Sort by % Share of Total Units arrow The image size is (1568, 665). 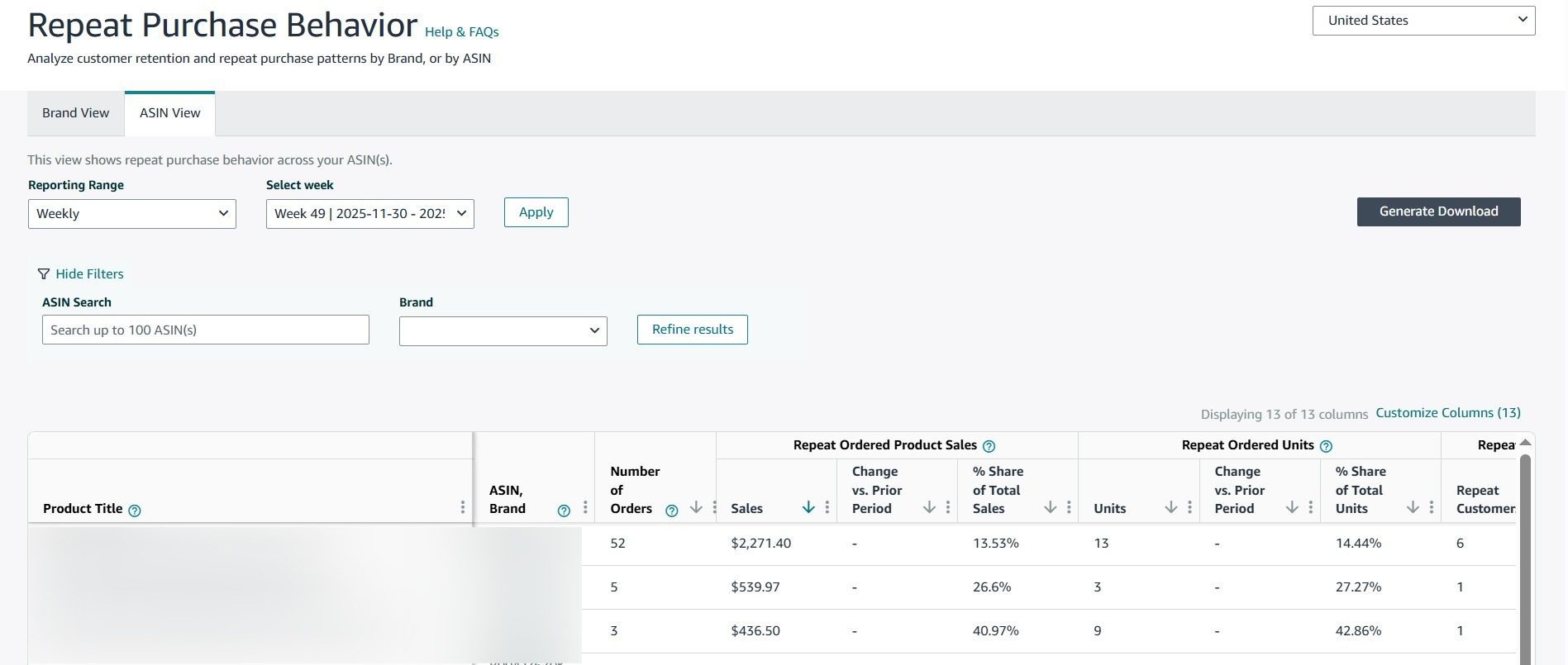click(x=1413, y=507)
